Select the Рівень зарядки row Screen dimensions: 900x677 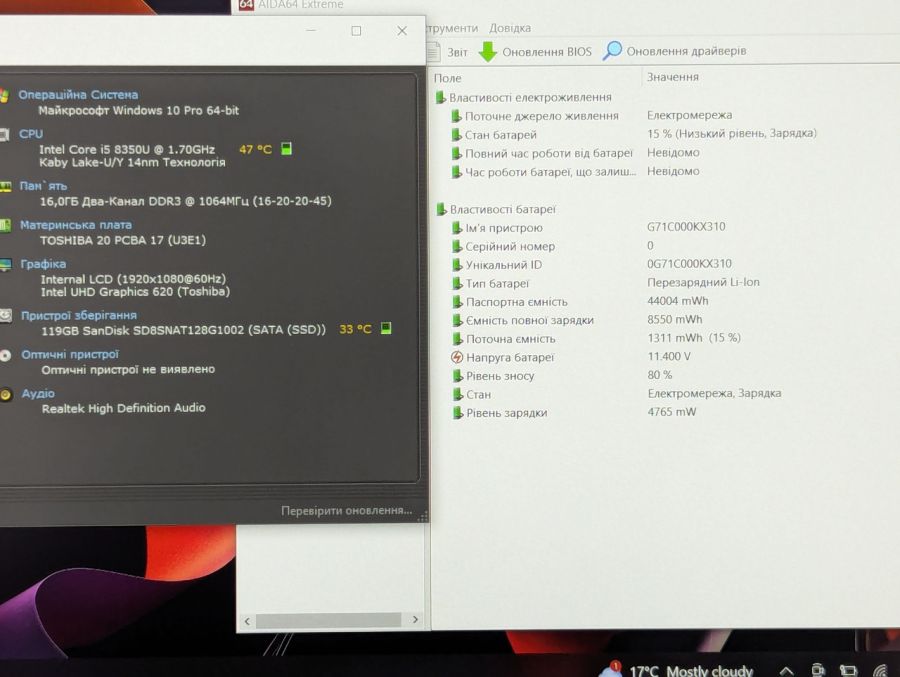[x=500, y=413]
